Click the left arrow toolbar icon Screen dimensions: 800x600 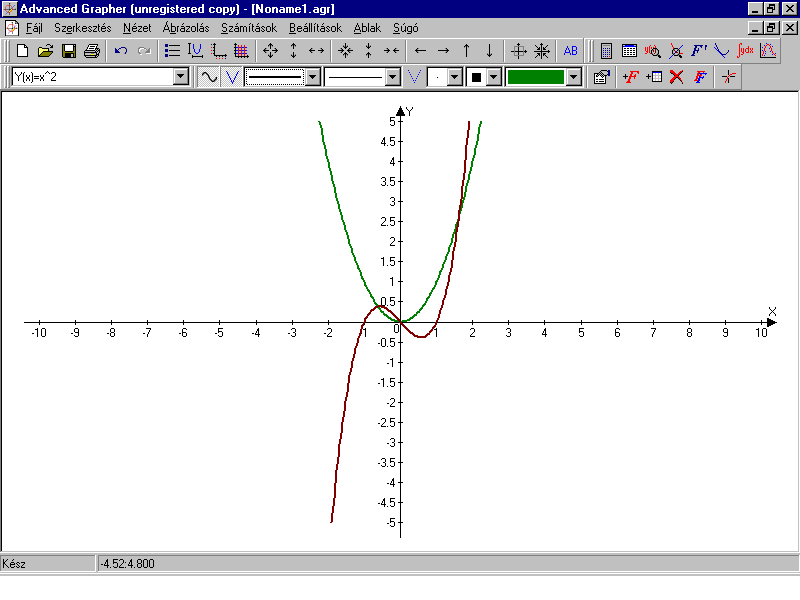coord(420,51)
